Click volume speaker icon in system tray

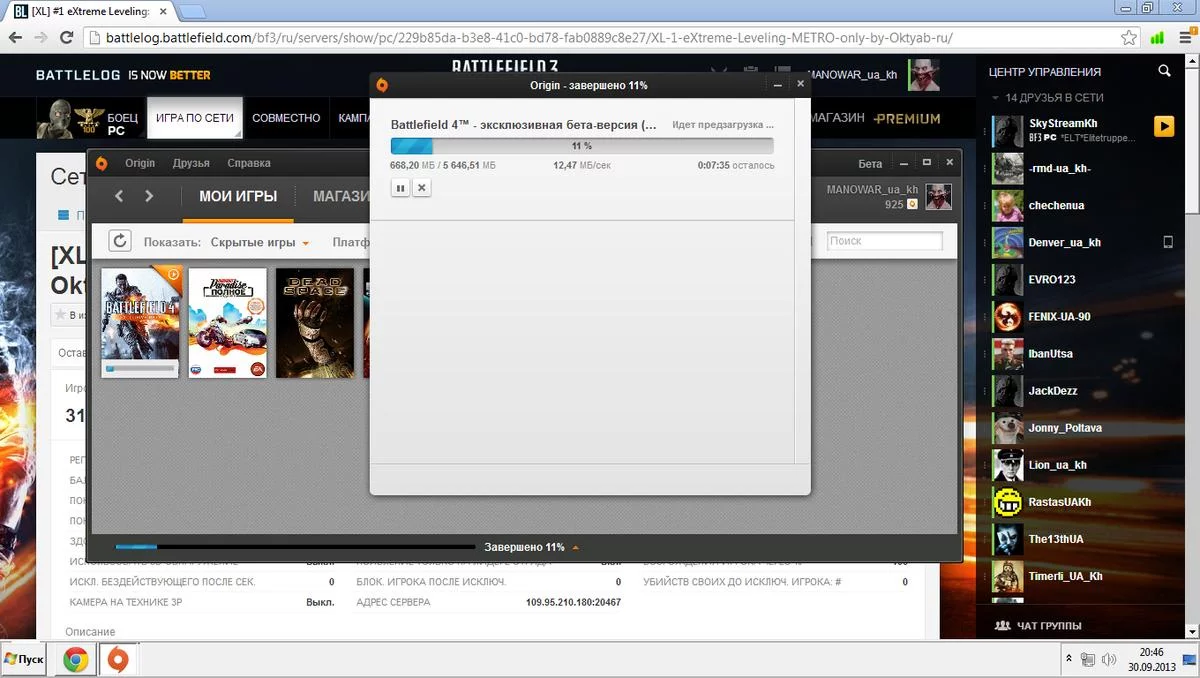[1110, 659]
